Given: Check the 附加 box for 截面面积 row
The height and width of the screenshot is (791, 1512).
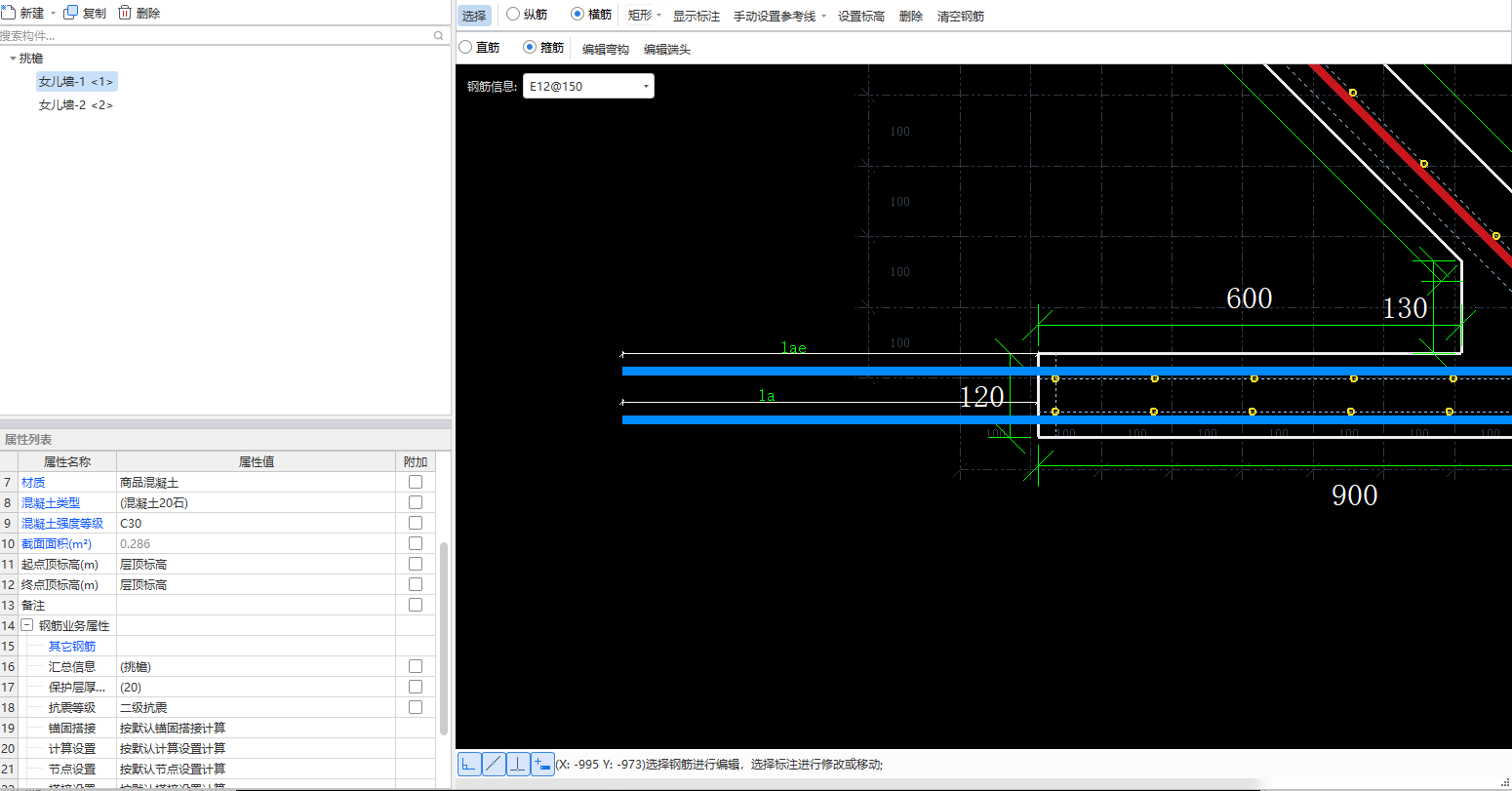Looking at the screenshot, I should pyautogui.click(x=416, y=543).
